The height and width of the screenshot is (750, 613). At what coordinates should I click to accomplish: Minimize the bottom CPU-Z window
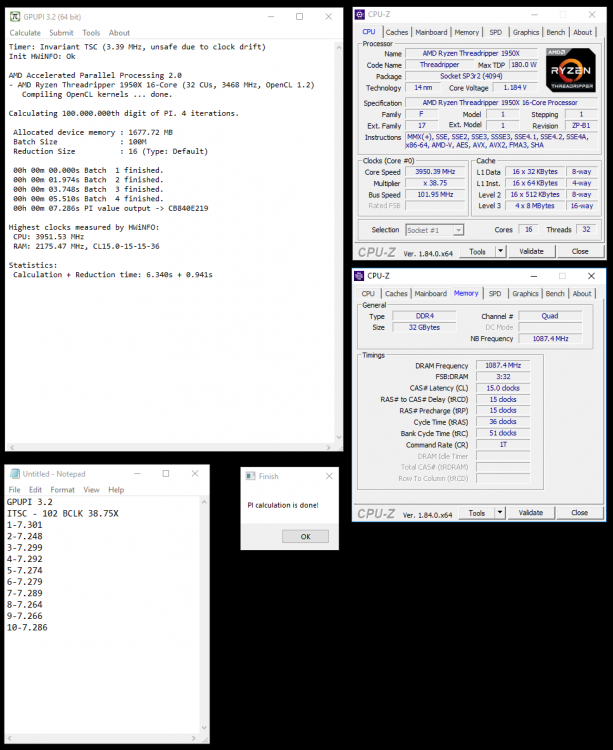[x=534, y=276]
